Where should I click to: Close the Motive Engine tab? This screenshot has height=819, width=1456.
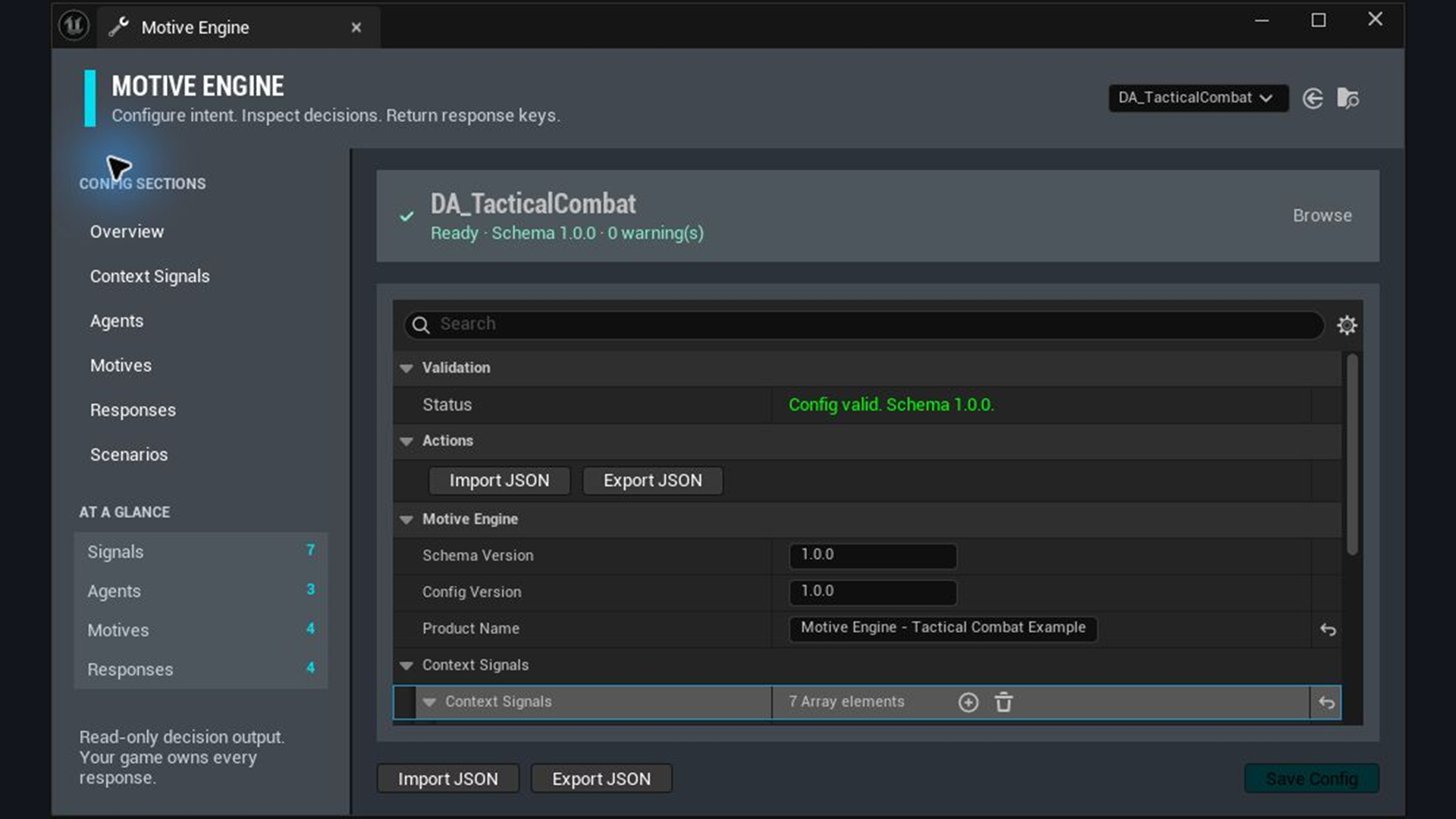(356, 27)
